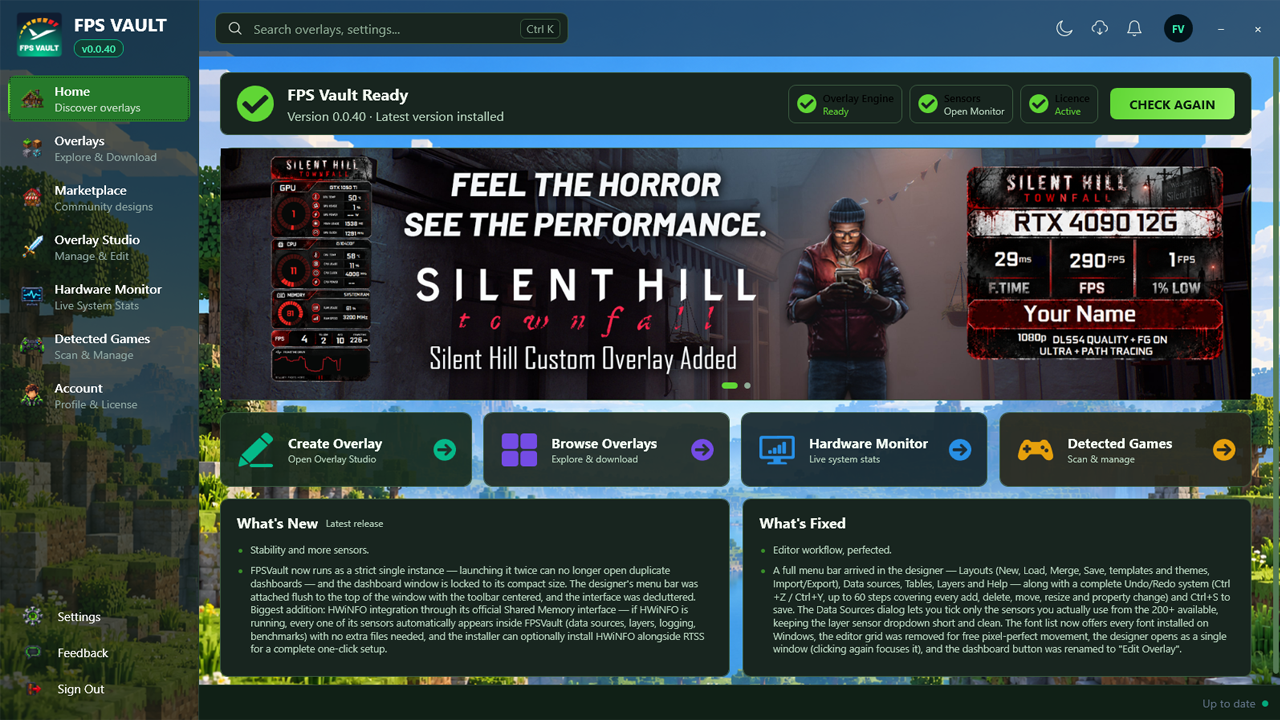Click the cloud download icon
Image resolution: width=1280 pixels, height=720 pixels.
click(1099, 29)
